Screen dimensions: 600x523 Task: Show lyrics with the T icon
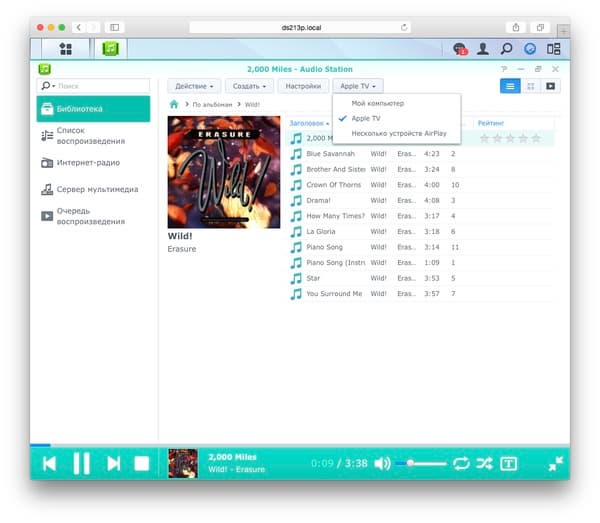[509, 464]
